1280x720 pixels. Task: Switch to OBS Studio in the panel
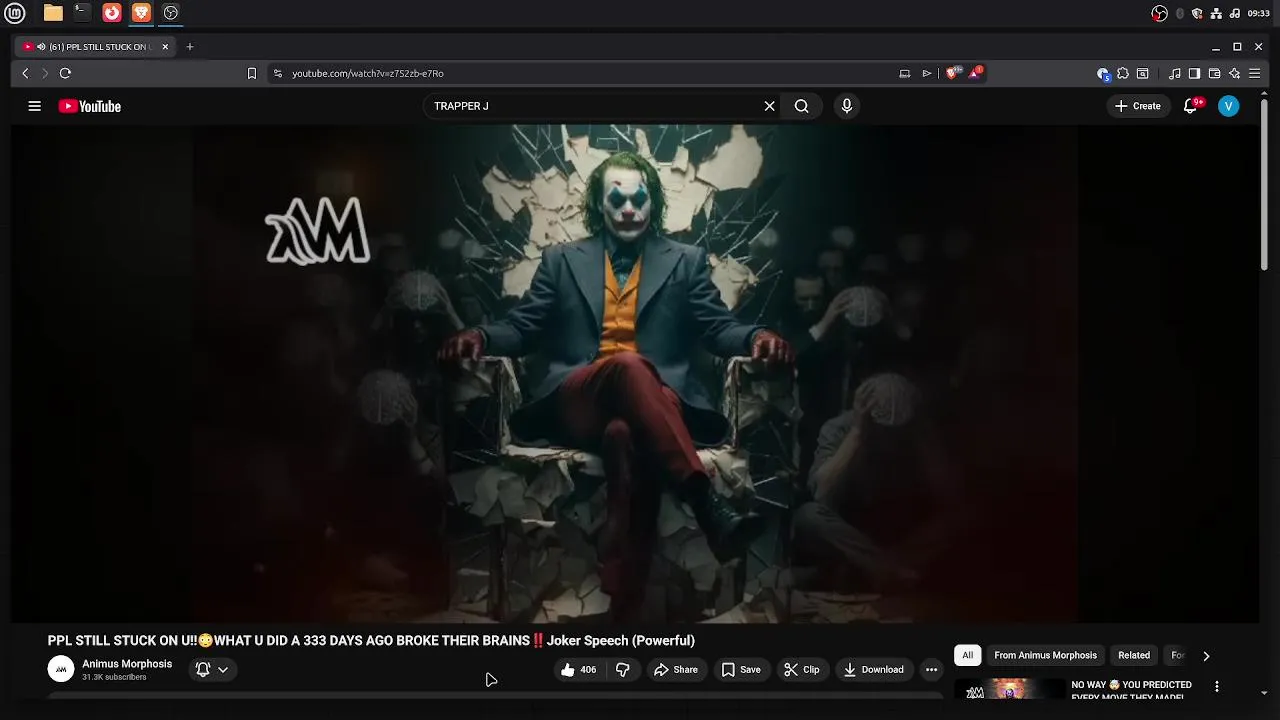171,13
